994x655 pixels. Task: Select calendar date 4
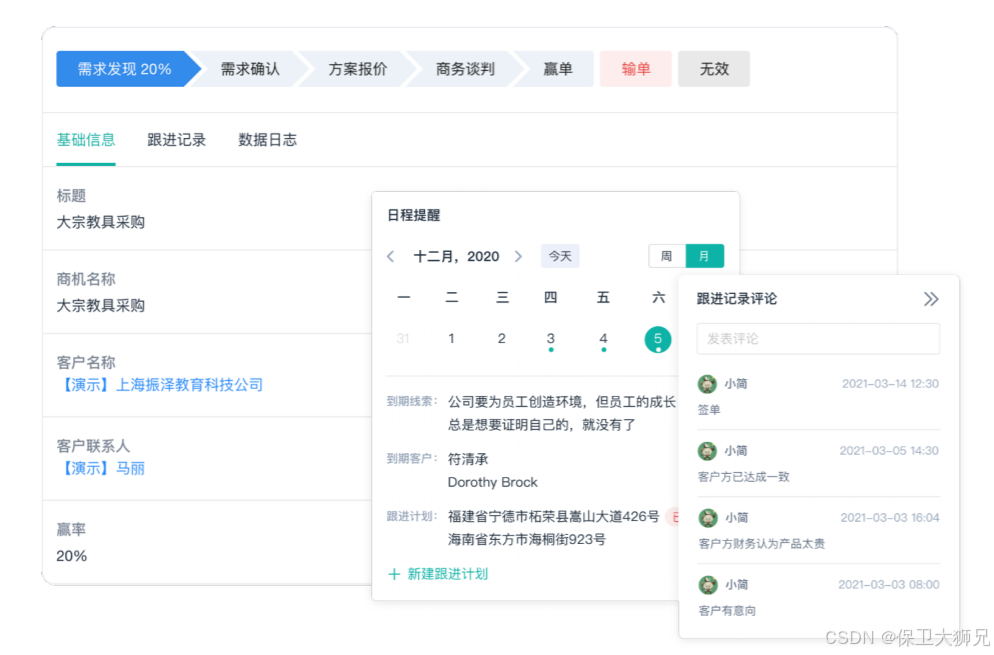click(x=603, y=339)
